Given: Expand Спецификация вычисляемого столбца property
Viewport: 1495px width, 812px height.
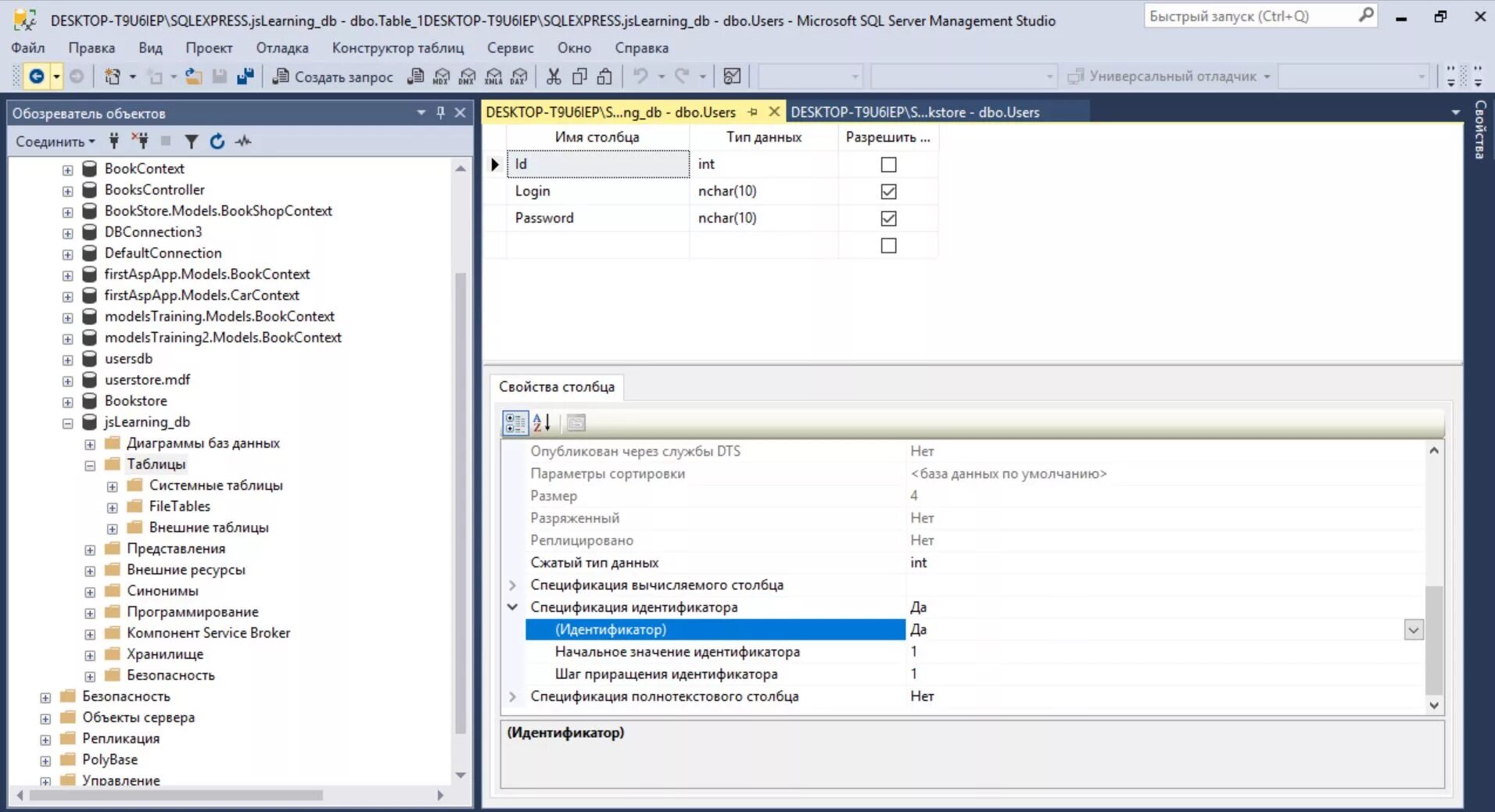Looking at the screenshot, I should [x=512, y=585].
